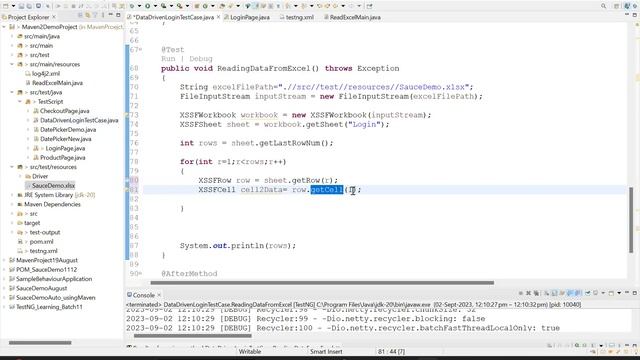
Task: Click the Save All toolbar icon
Action: (x=29, y=6)
